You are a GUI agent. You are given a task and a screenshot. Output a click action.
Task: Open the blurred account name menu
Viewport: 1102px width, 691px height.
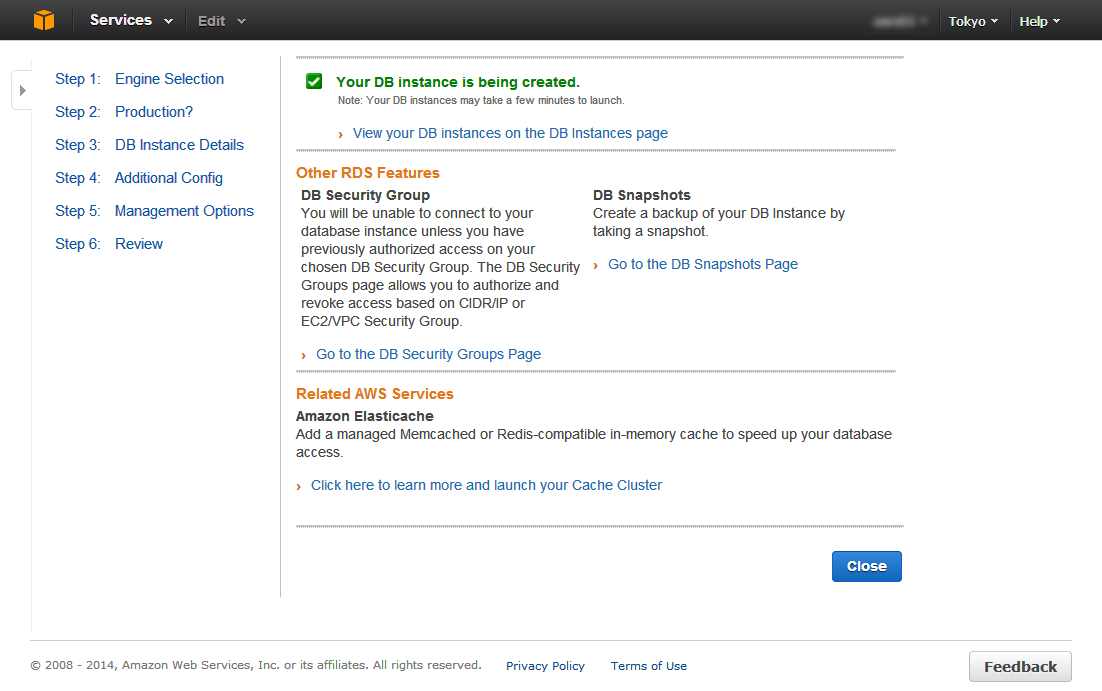pyautogui.click(x=900, y=21)
